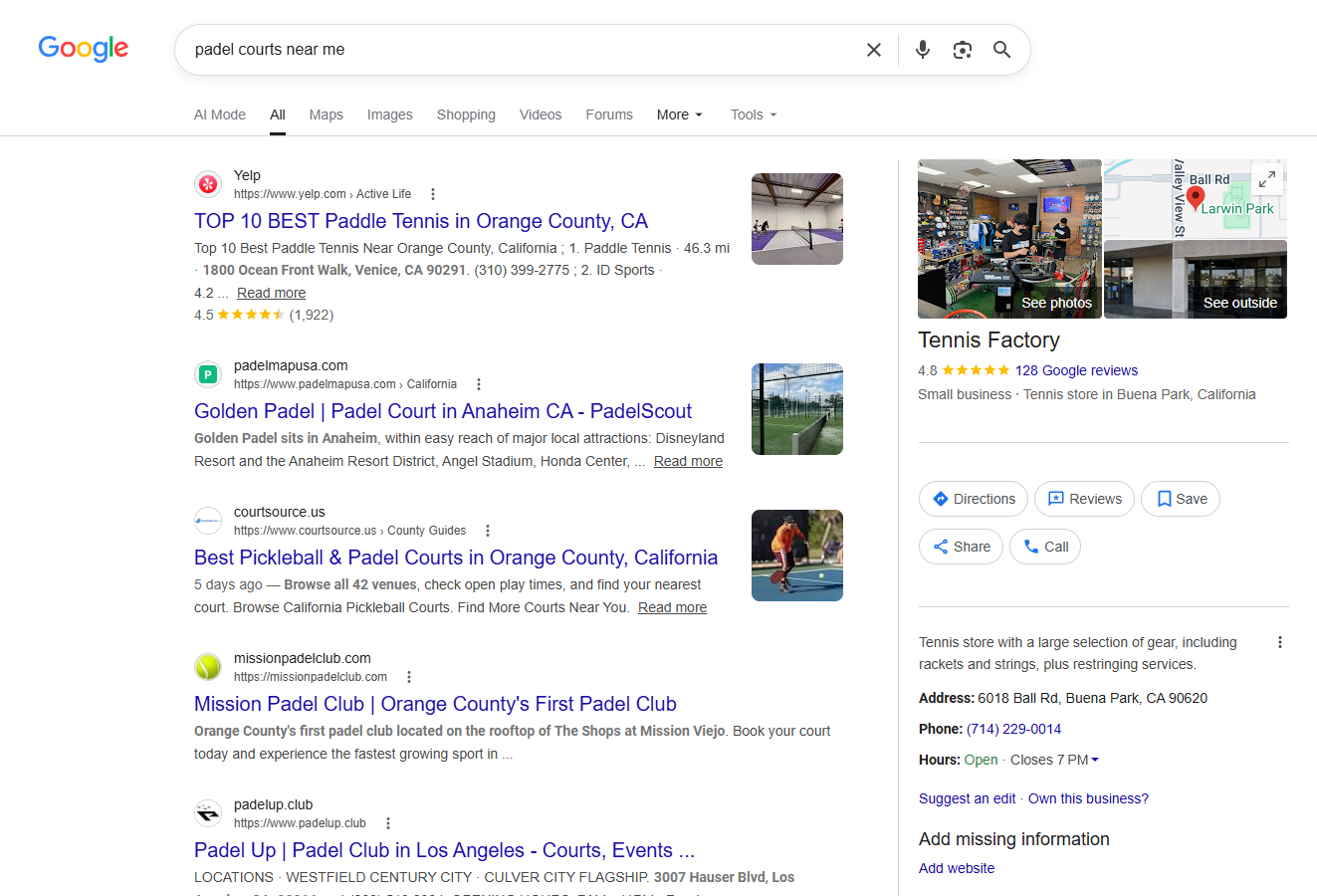Open Best Pickleball & Padel Courts result
The width and height of the screenshot is (1317, 896).
[456, 558]
